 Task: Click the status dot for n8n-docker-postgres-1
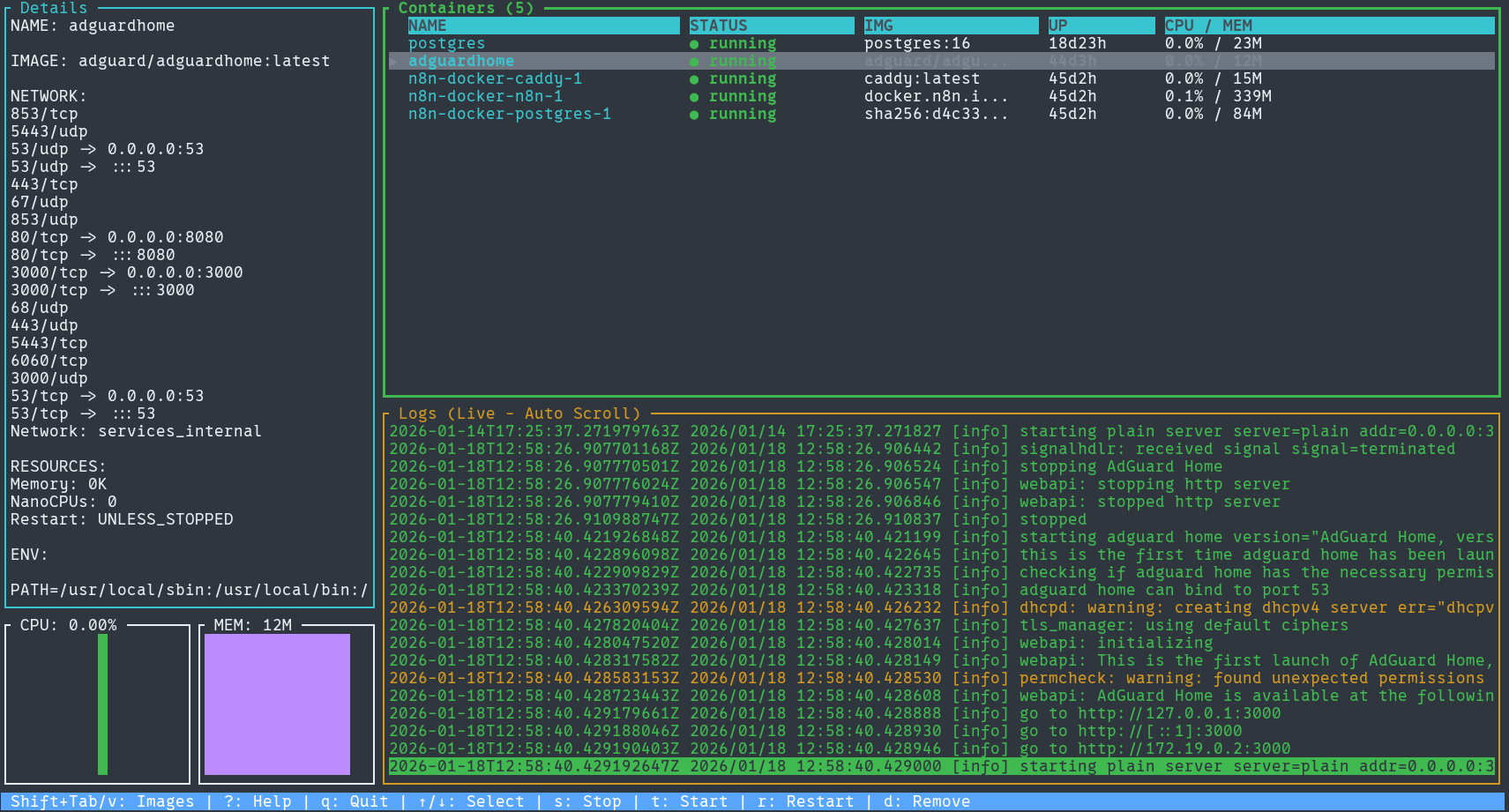tap(694, 115)
